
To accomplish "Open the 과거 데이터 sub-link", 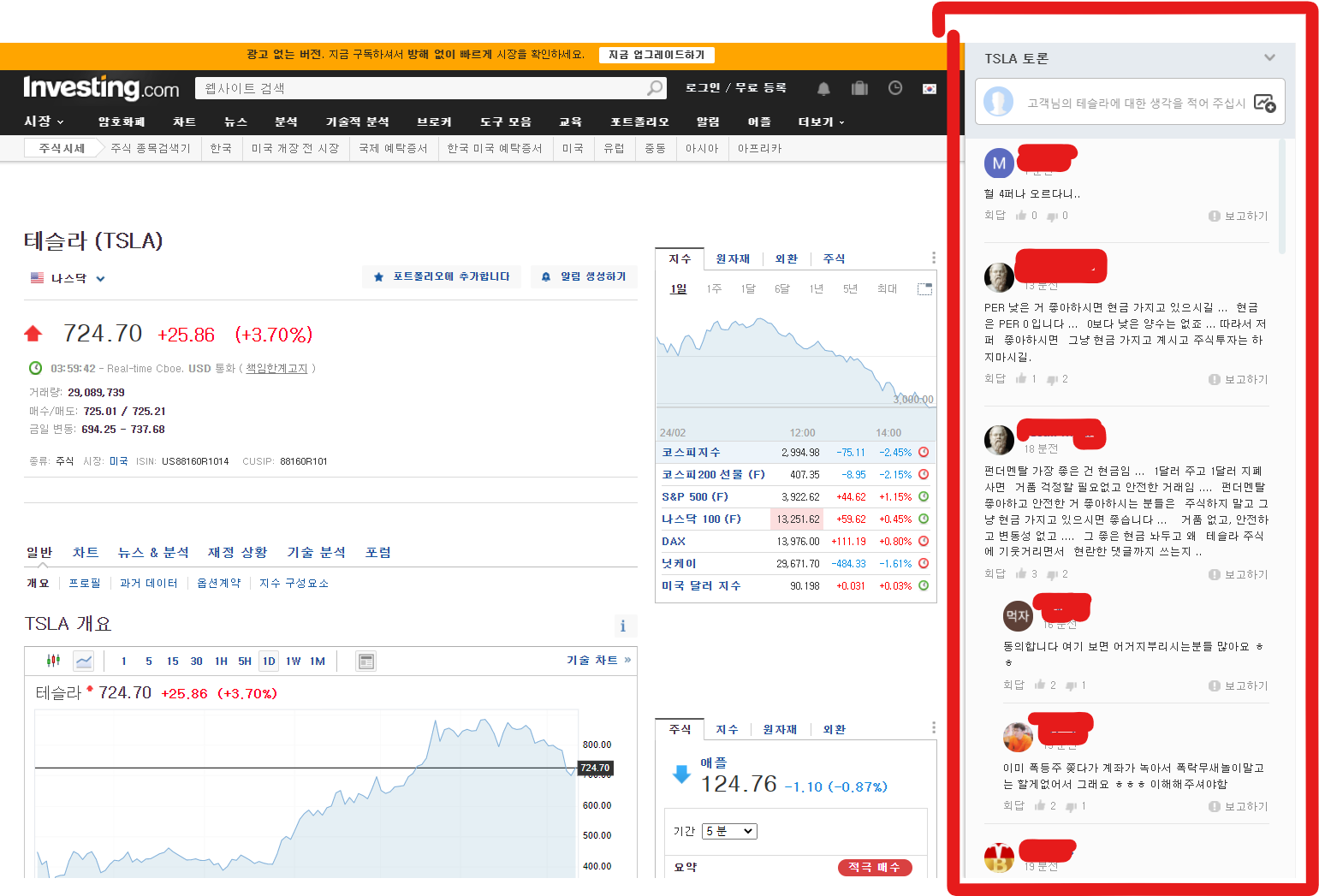I will pos(149,583).
